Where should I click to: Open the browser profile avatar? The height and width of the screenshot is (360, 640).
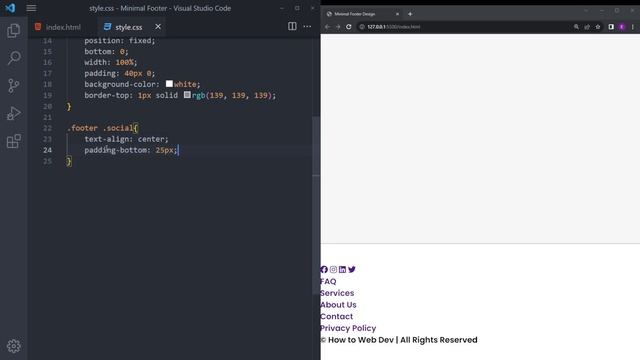click(x=622, y=27)
